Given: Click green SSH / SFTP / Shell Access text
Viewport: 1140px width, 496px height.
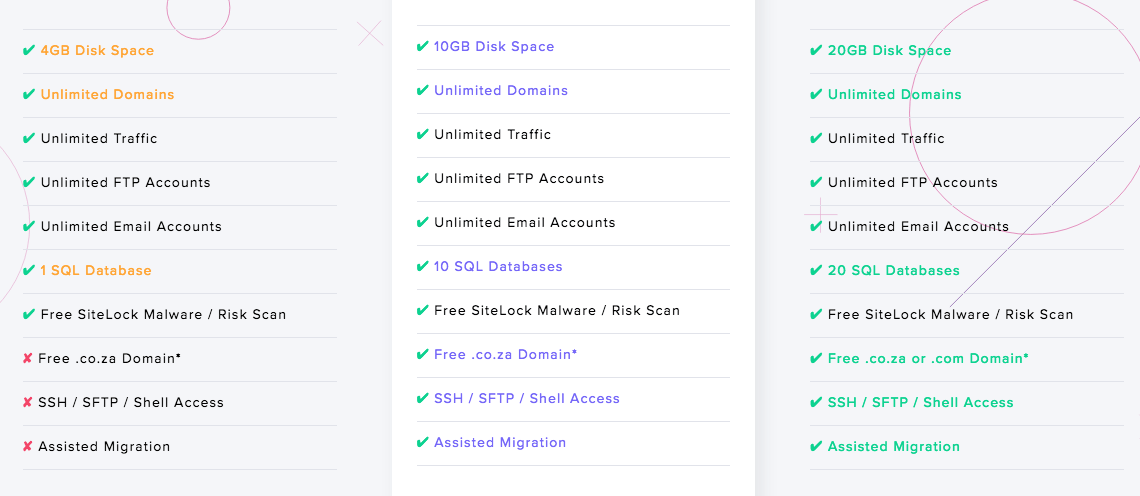Looking at the screenshot, I should pyautogui.click(x=920, y=402).
